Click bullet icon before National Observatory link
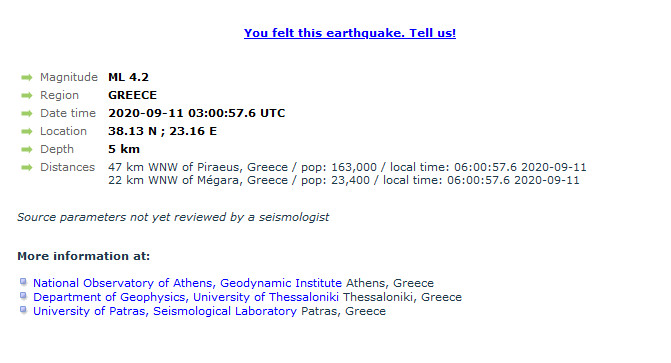The height and width of the screenshot is (363, 671). pyautogui.click(x=23, y=282)
